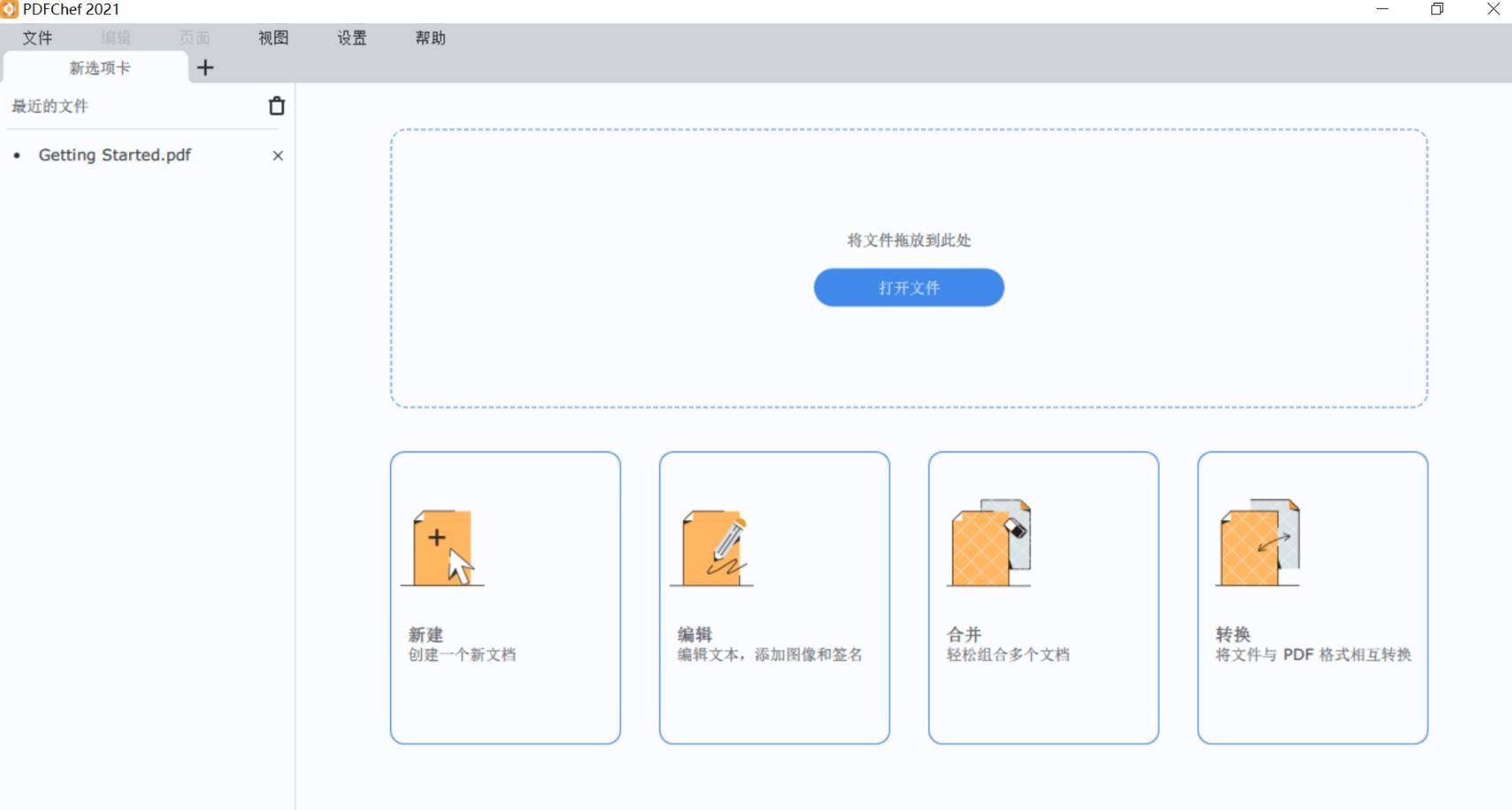Clear recent files with trash icon

(277, 106)
